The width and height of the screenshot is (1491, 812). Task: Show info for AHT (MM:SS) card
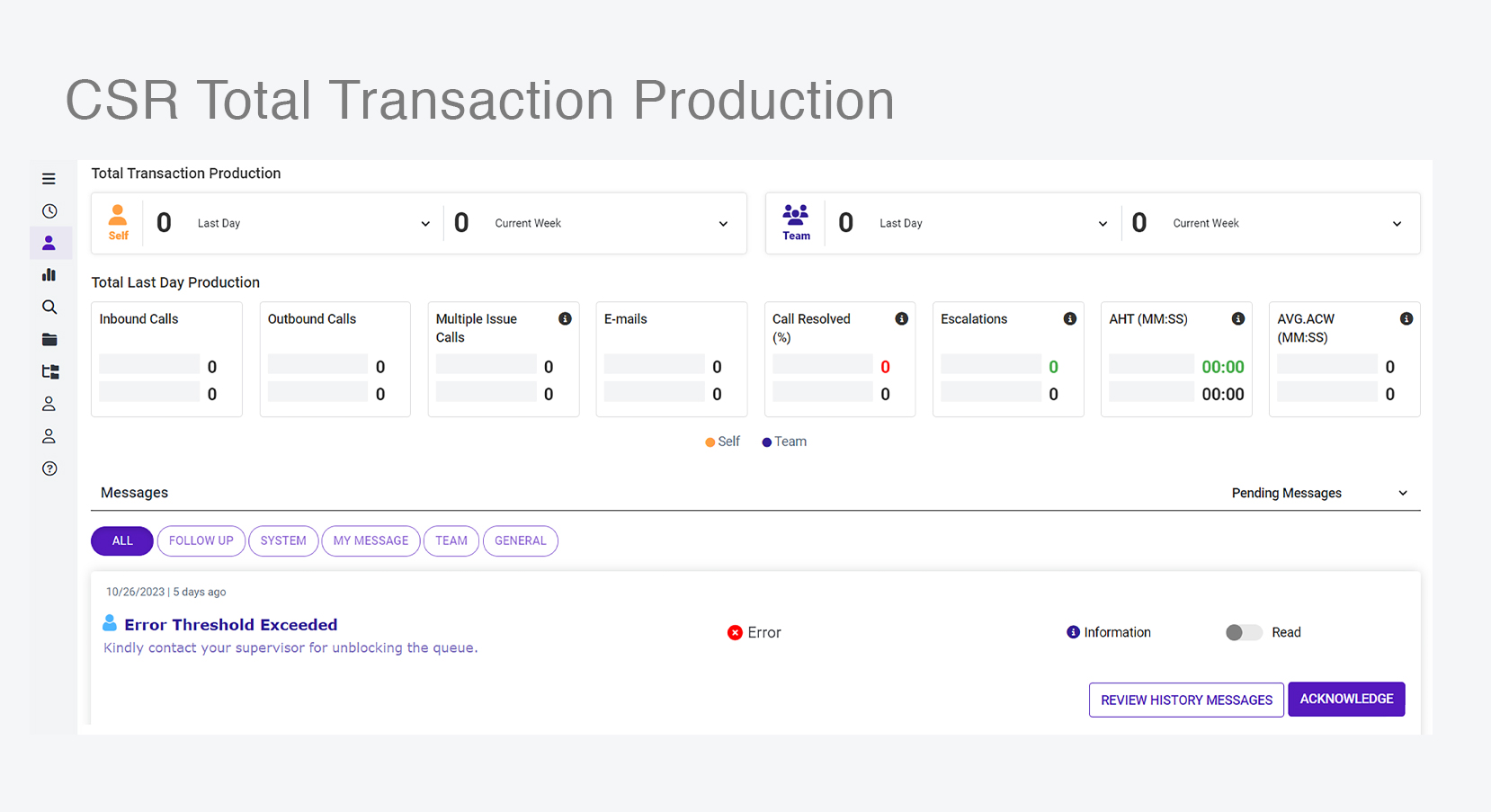pyautogui.click(x=1238, y=319)
